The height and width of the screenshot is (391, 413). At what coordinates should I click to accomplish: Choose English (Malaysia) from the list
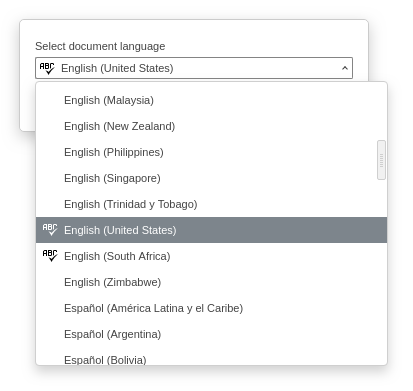pos(211,100)
